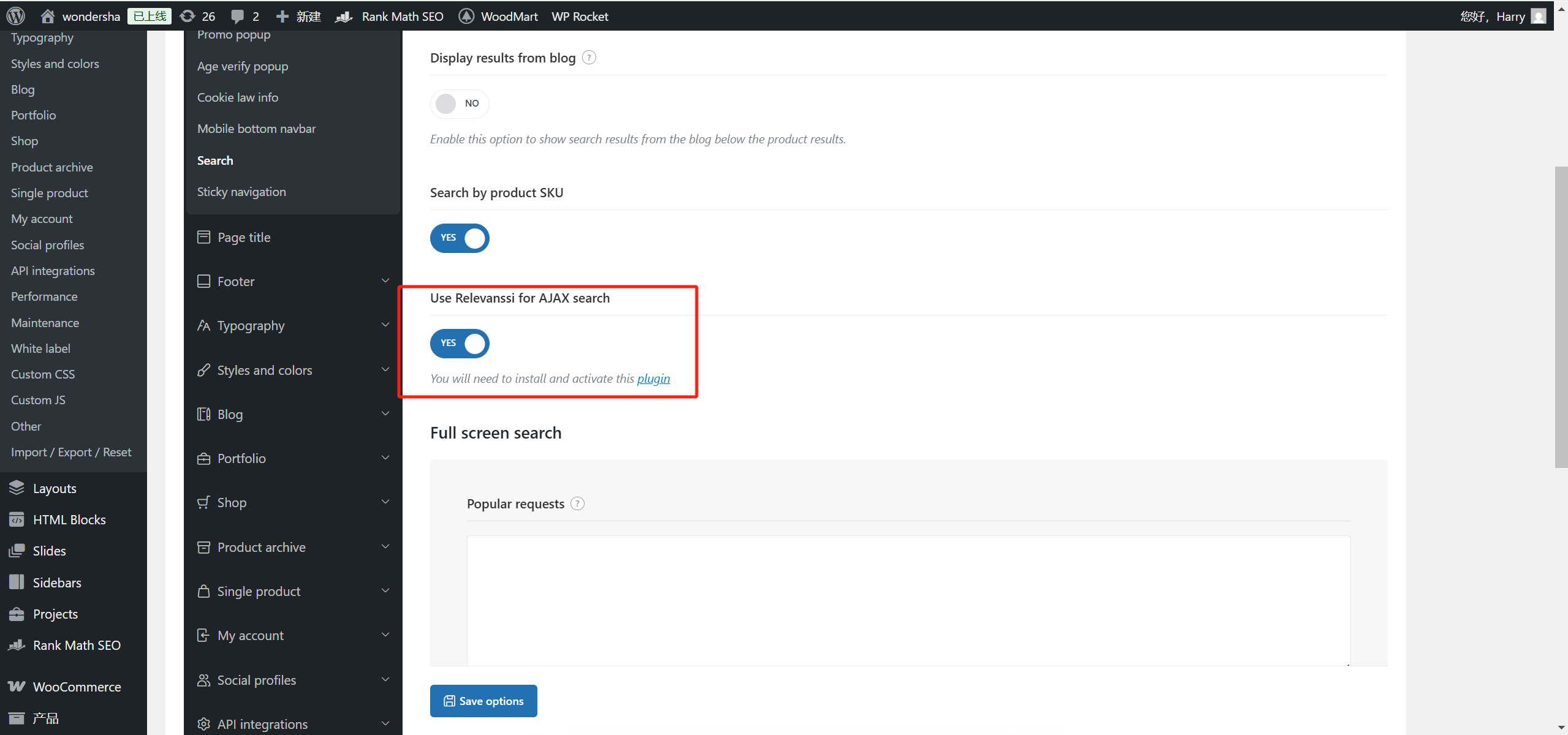
Task: Open the Relevanssi plugin link
Action: (x=653, y=379)
